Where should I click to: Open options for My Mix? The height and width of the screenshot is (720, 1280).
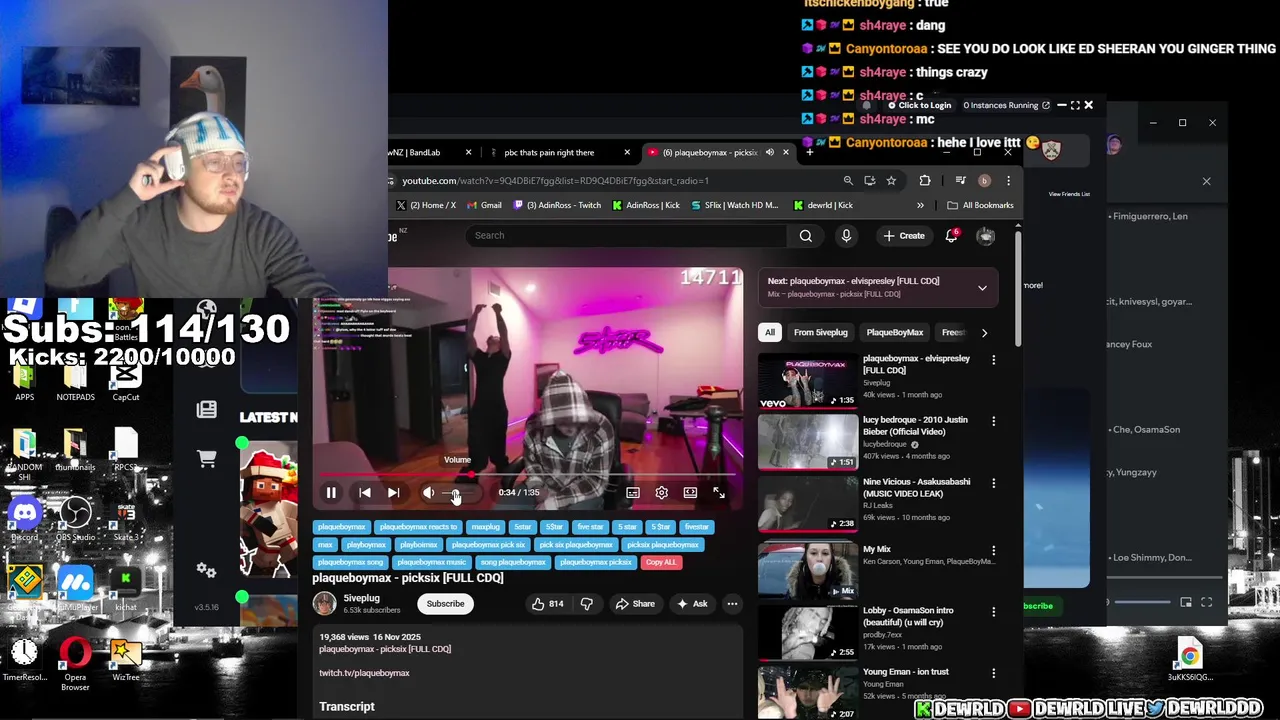pos(993,550)
